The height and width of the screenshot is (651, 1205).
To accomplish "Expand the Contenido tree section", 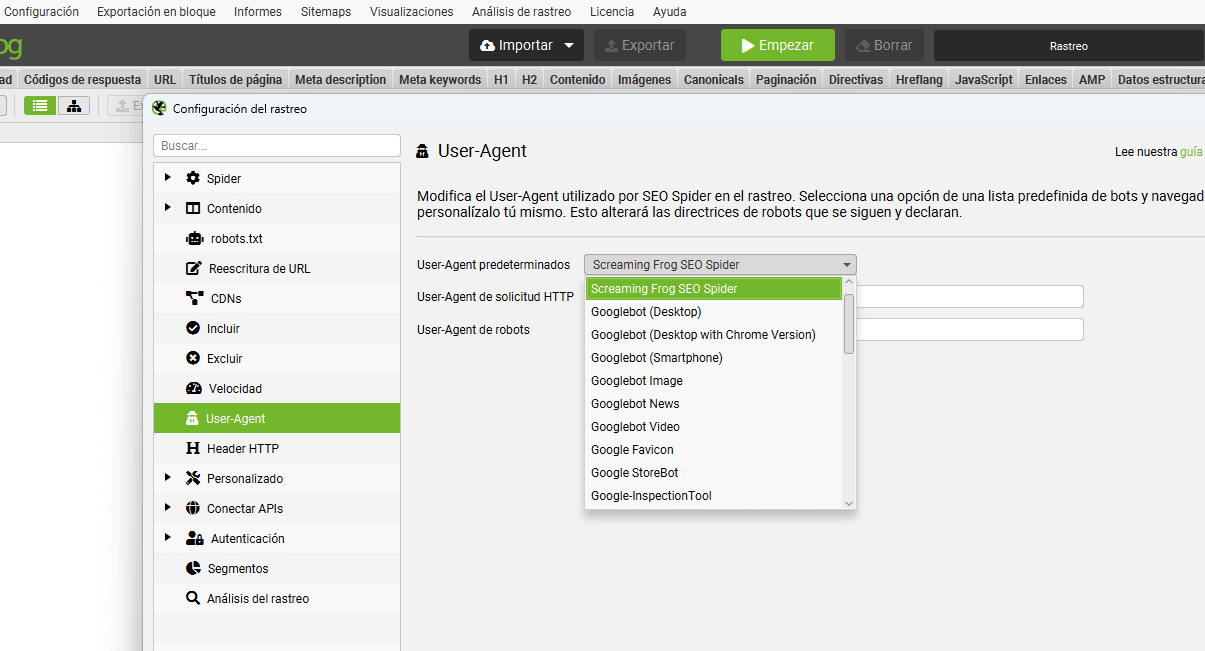I will [x=168, y=208].
